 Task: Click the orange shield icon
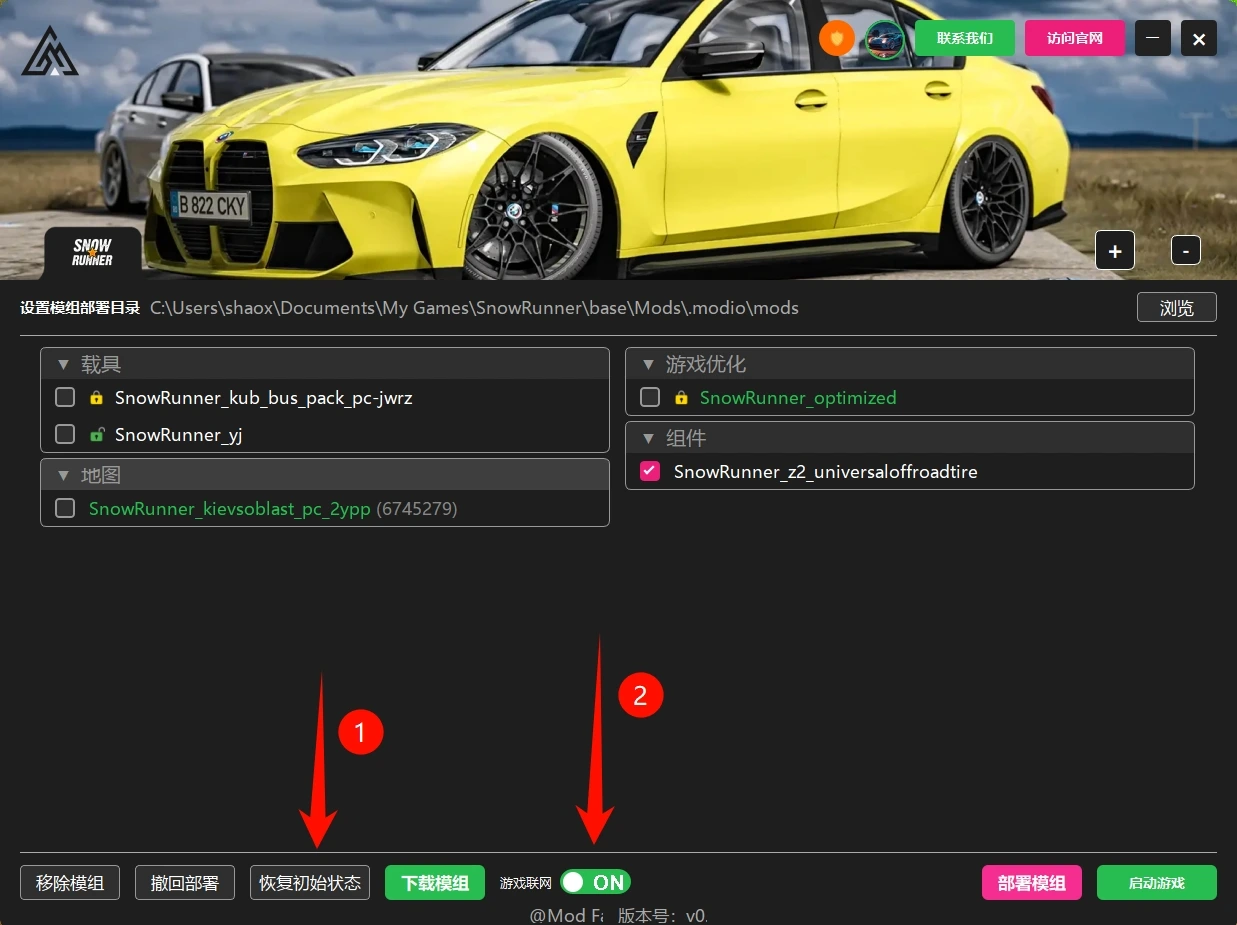[x=837, y=39]
